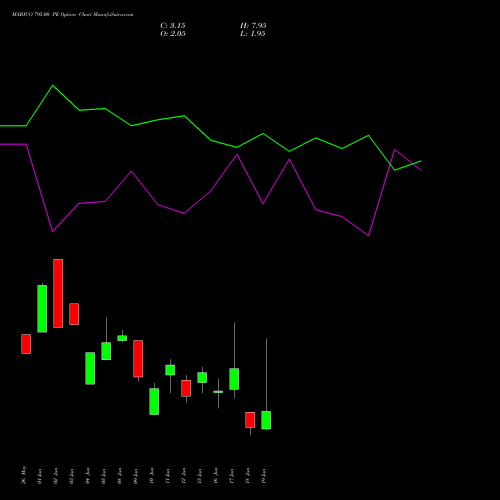Click the tall green candle above 01 Jun
This screenshot has height=500, width=500.
(x=42, y=309)
